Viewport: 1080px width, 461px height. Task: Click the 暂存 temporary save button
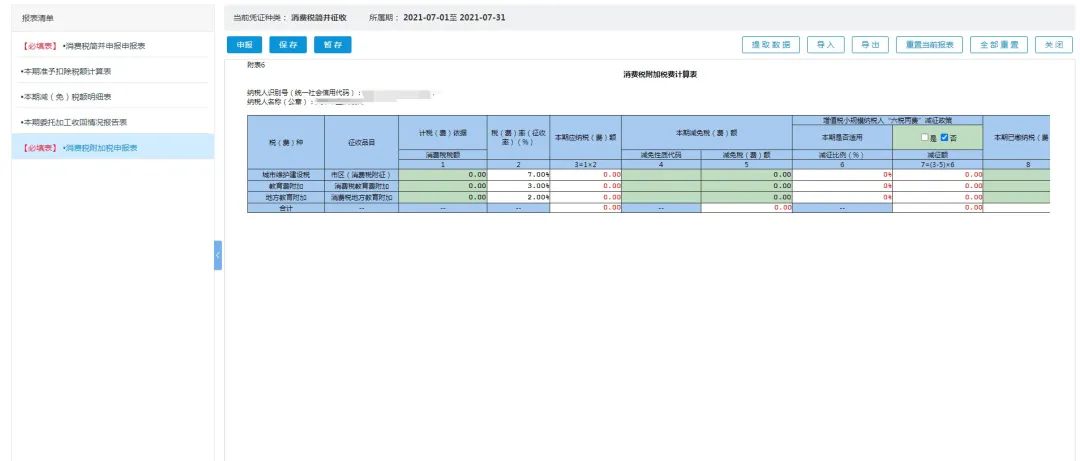(x=333, y=45)
